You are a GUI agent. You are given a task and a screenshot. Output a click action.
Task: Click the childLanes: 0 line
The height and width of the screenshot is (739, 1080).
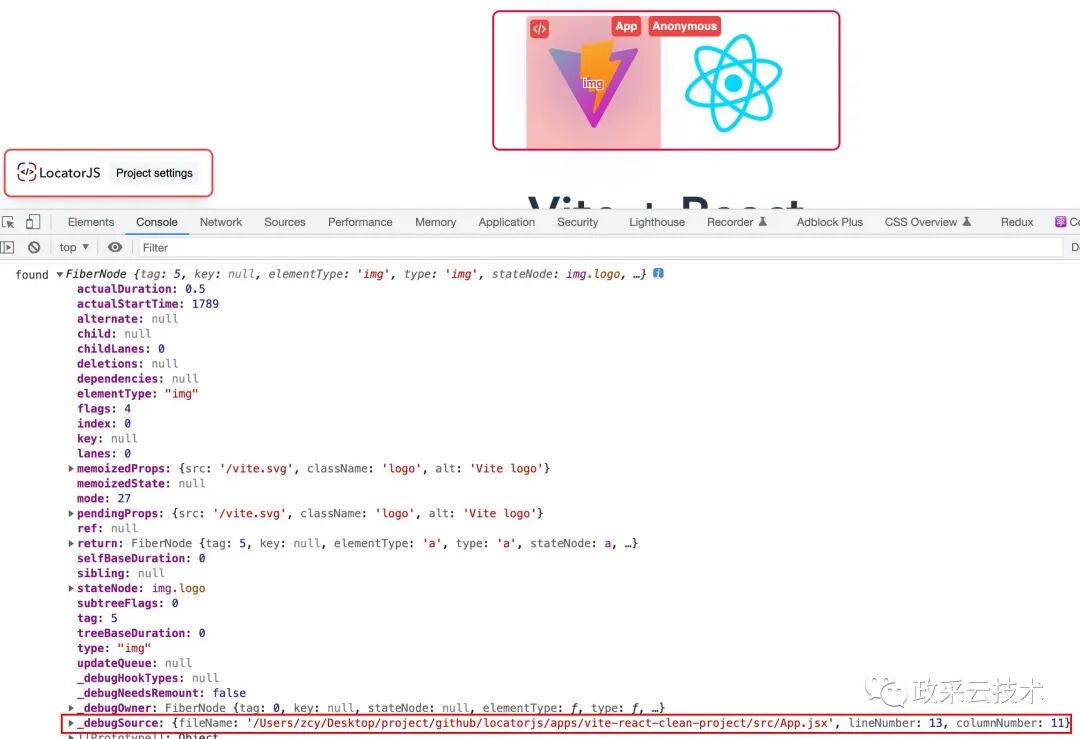[121, 348]
